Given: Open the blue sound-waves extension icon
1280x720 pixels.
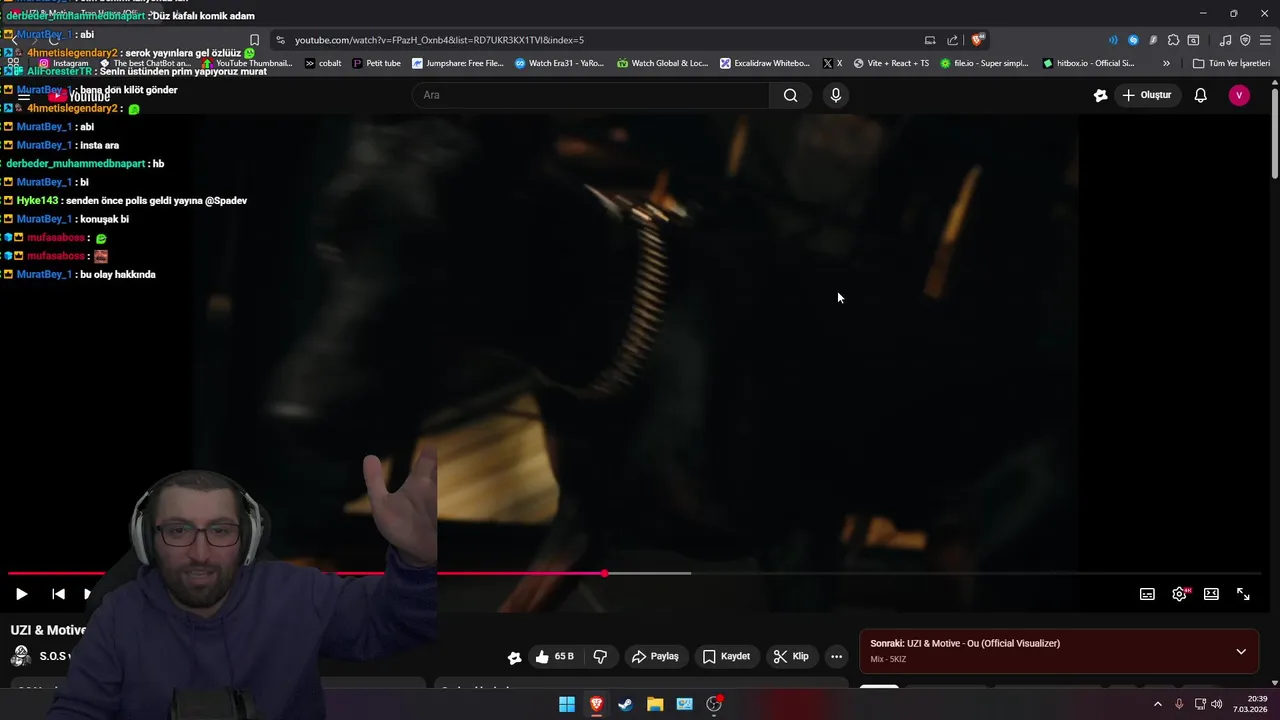Looking at the screenshot, I should 1113,40.
